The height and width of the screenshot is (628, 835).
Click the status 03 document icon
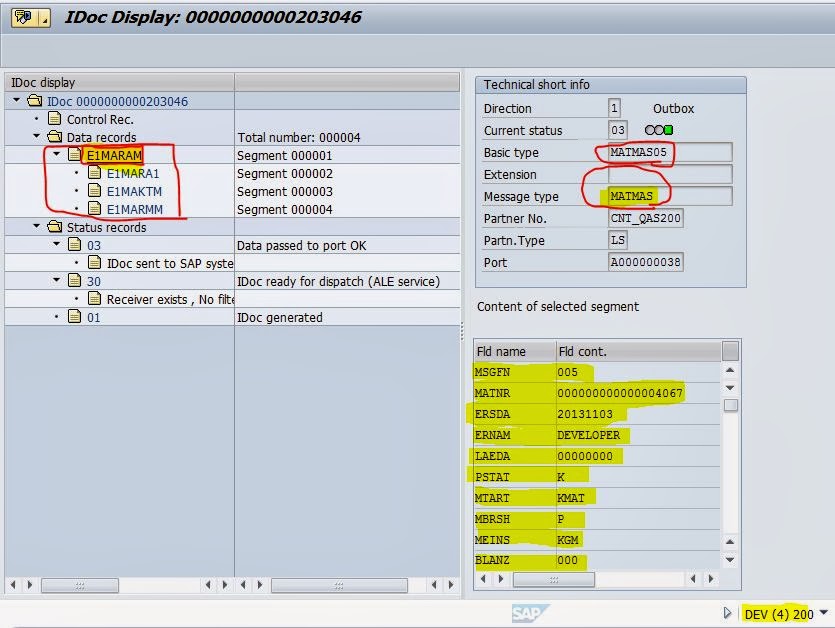[x=75, y=244]
